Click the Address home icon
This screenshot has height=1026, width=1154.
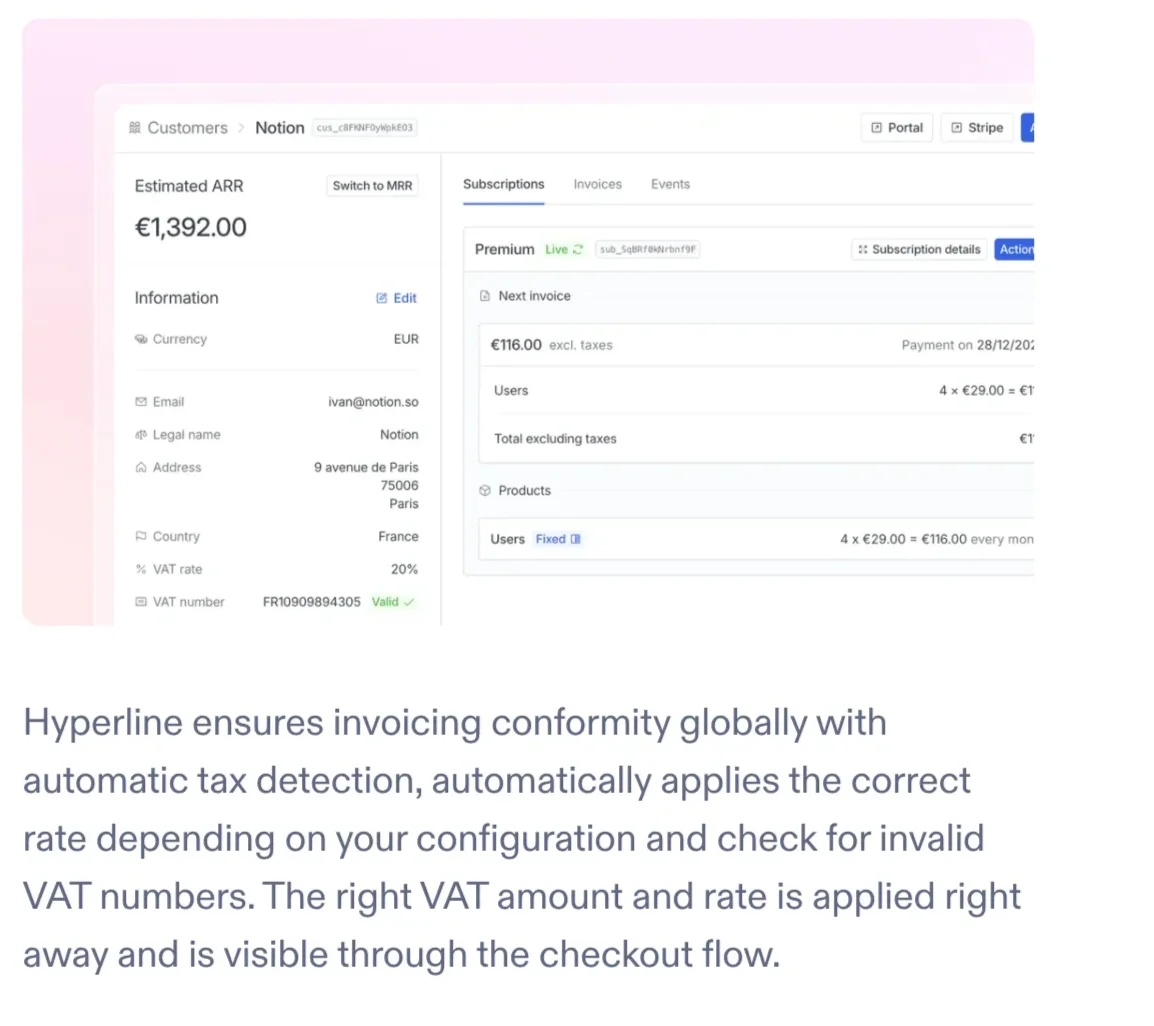pos(141,467)
